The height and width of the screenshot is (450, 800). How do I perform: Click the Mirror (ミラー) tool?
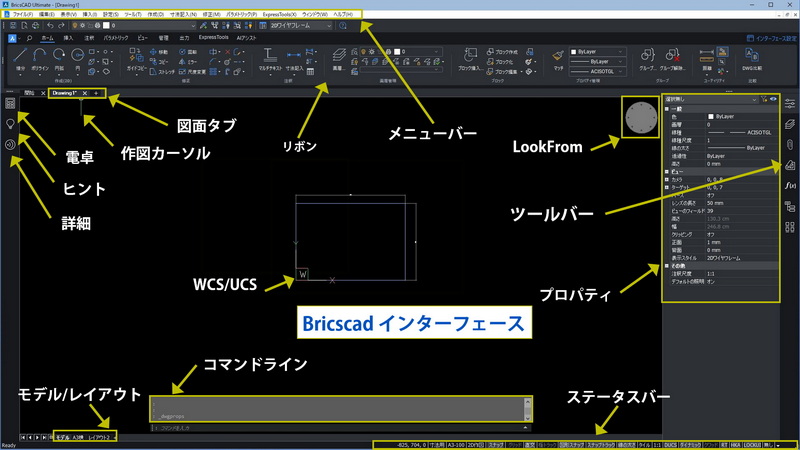[188, 62]
